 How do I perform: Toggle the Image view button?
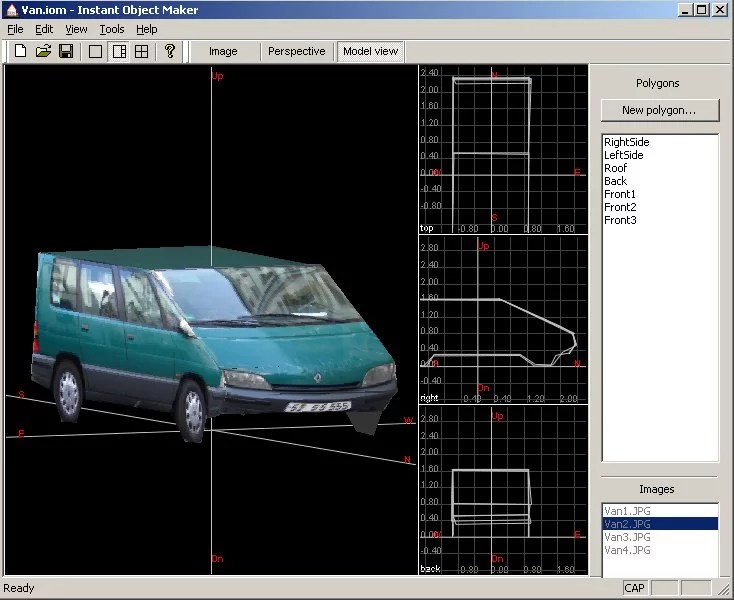coord(223,51)
